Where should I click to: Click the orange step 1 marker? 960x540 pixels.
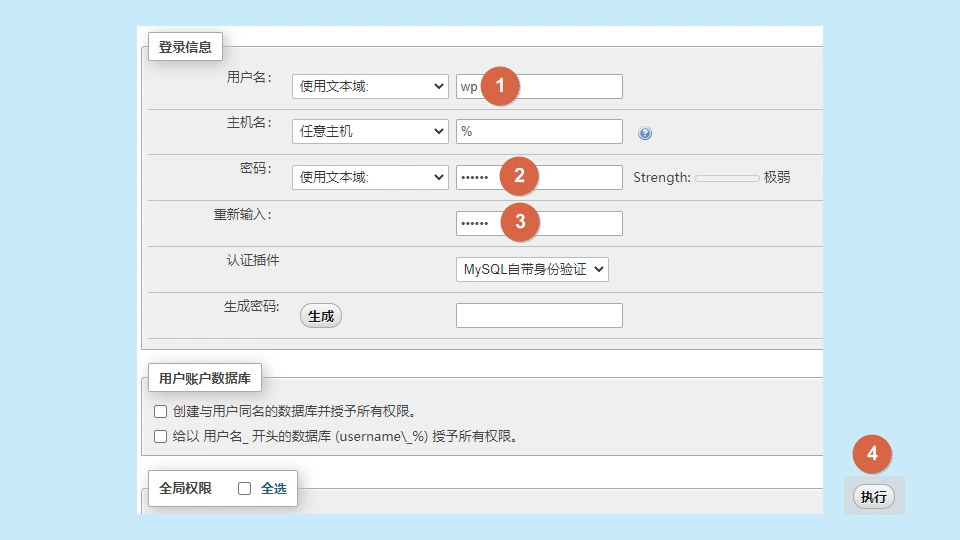click(x=500, y=86)
